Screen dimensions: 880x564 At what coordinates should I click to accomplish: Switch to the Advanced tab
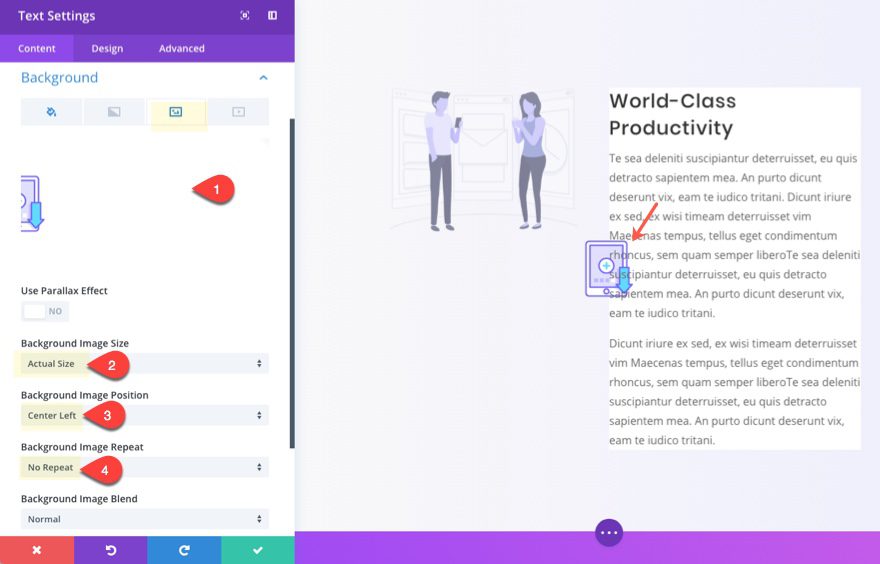click(181, 48)
